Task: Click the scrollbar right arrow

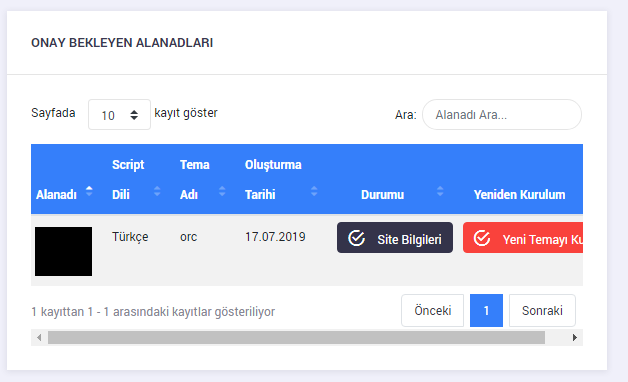Action: click(575, 338)
